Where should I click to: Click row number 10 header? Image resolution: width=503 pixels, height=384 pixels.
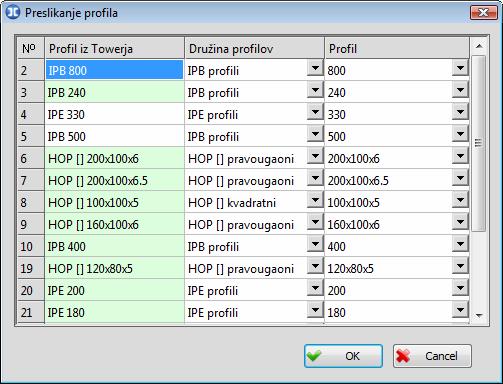(31, 246)
